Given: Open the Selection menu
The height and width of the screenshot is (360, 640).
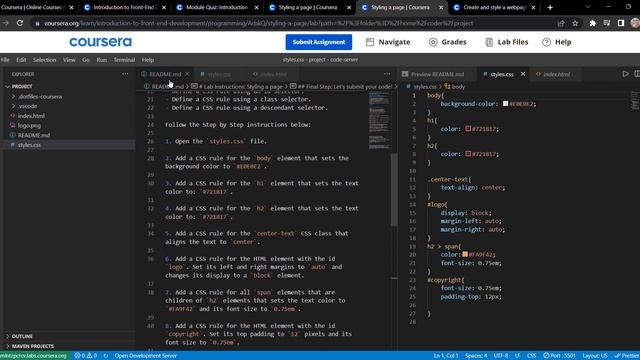Looking at the screenshot, I should pyautogui.click(x=44, y=60).
